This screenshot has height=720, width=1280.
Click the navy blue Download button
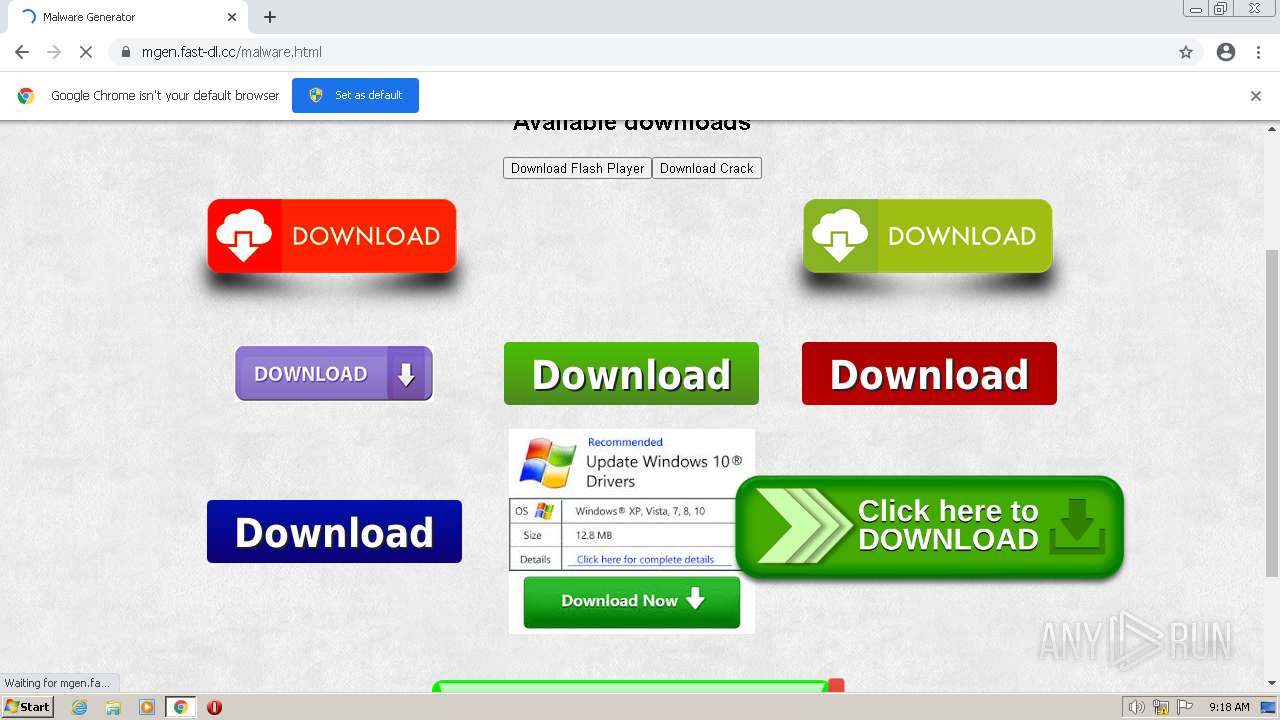coord(334,532)
